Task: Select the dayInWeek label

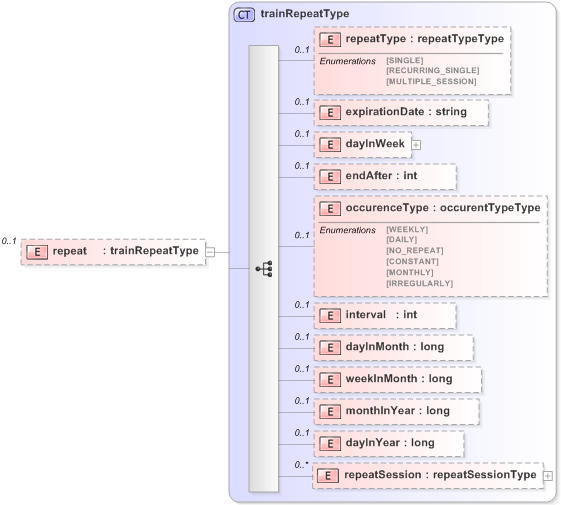Action: pyautogui.click(x=375, y=144)
